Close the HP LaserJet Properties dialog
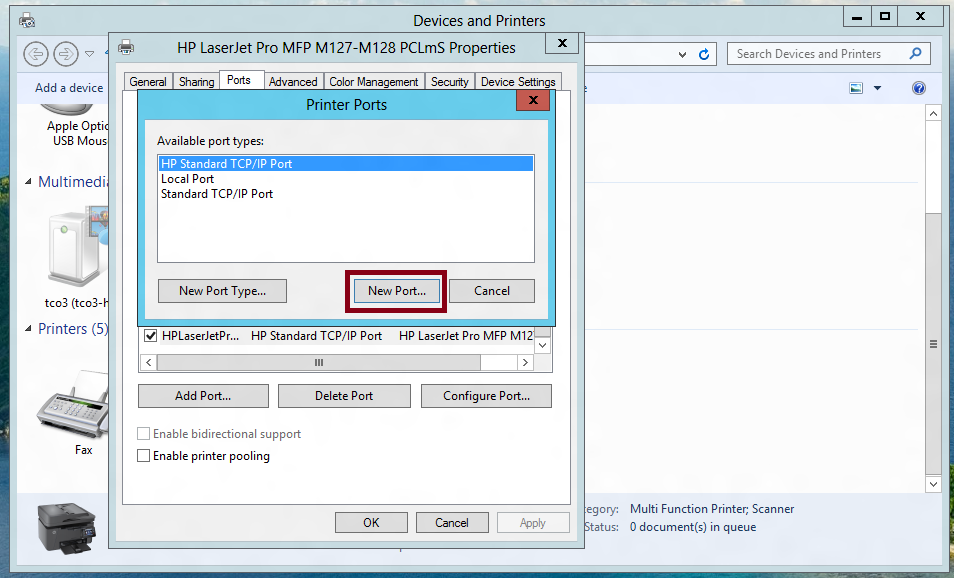The image size is (954, 578). click(562, 43)
